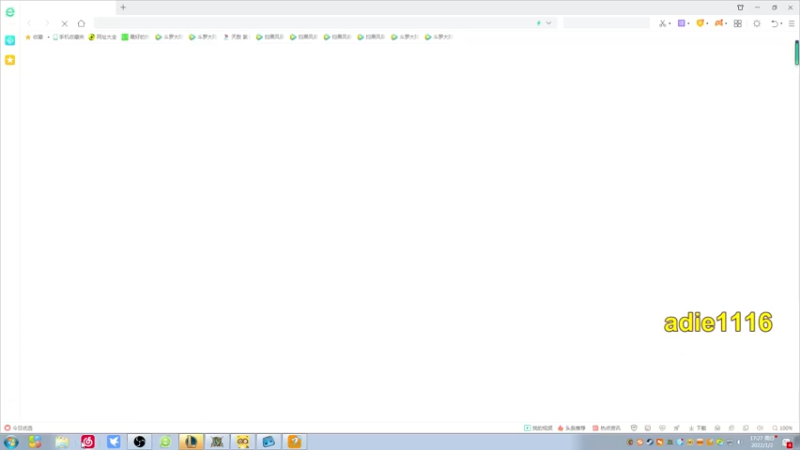Expand the purple square extension dropdown arrow
800x450 pixels.
point(688,23)
